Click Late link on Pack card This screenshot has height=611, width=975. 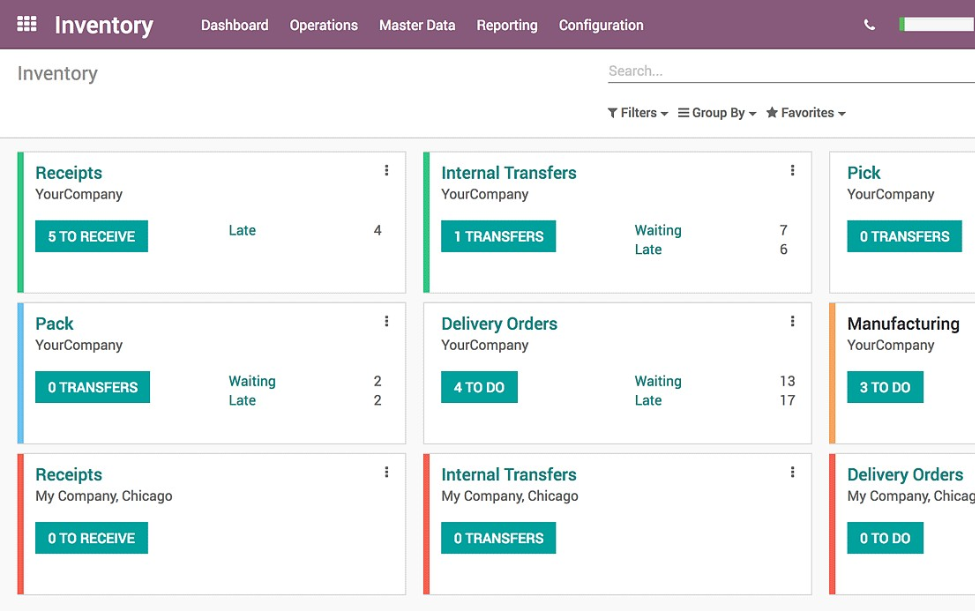pos(242,401)
